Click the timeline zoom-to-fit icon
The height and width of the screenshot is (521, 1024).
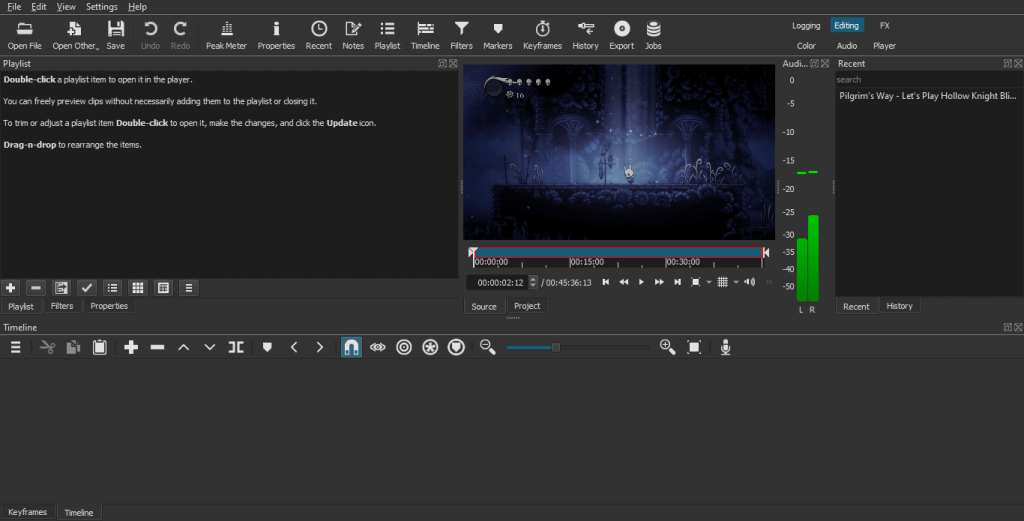click(694, 347)
